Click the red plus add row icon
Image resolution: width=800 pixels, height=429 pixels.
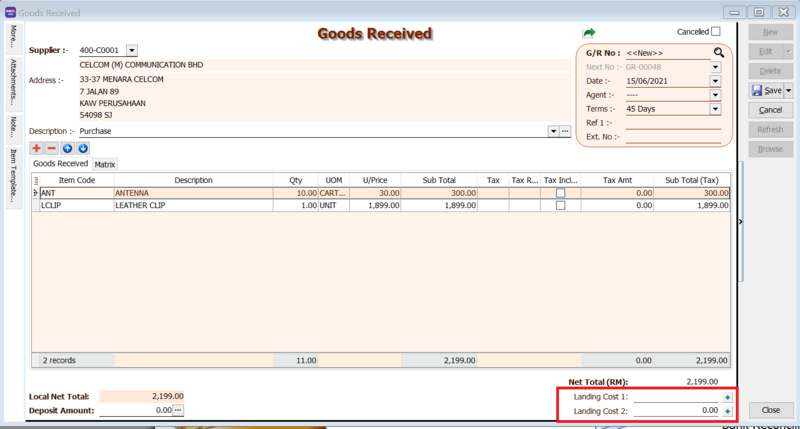[x=37, y=148]
